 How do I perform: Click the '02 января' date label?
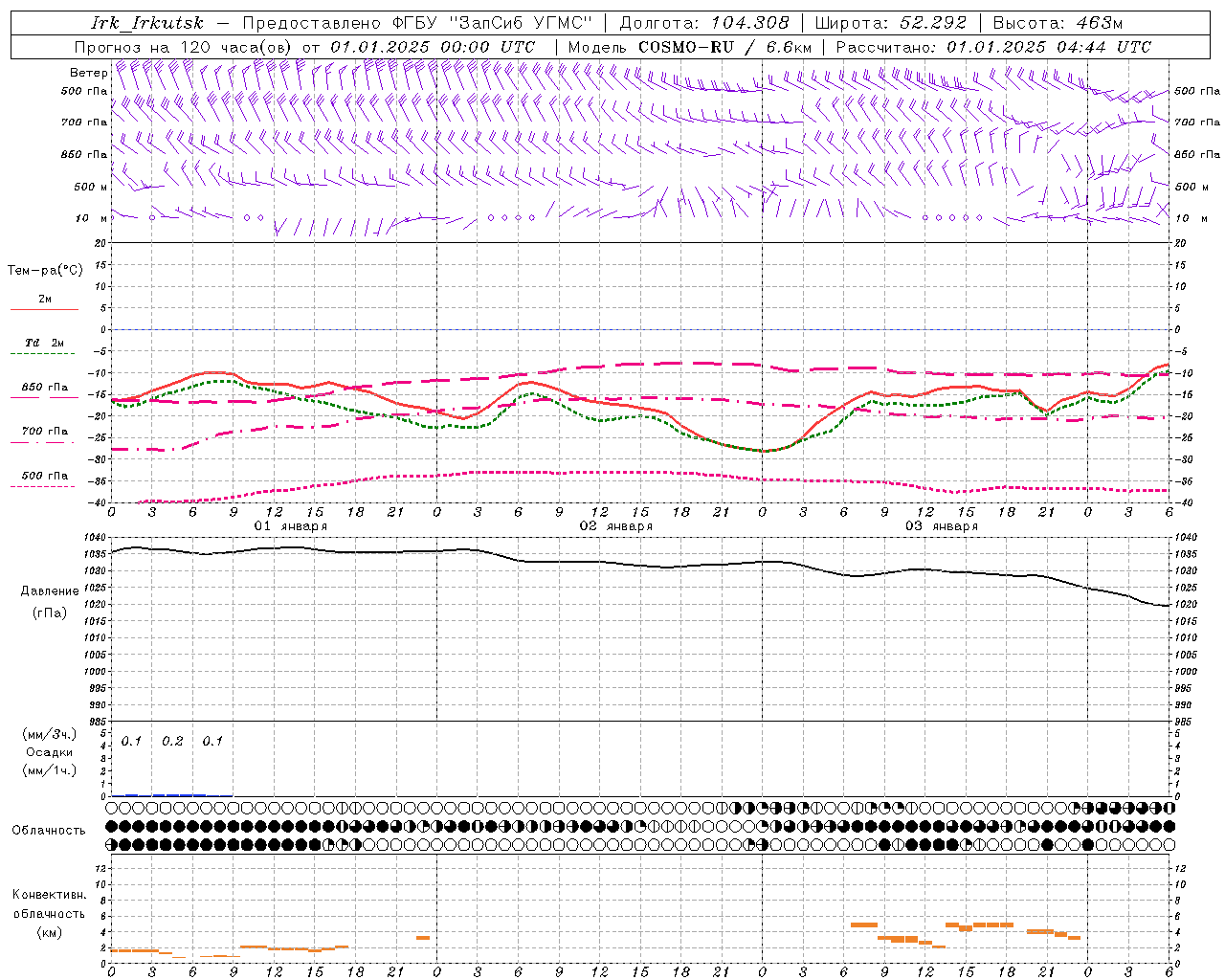[615, 526]
